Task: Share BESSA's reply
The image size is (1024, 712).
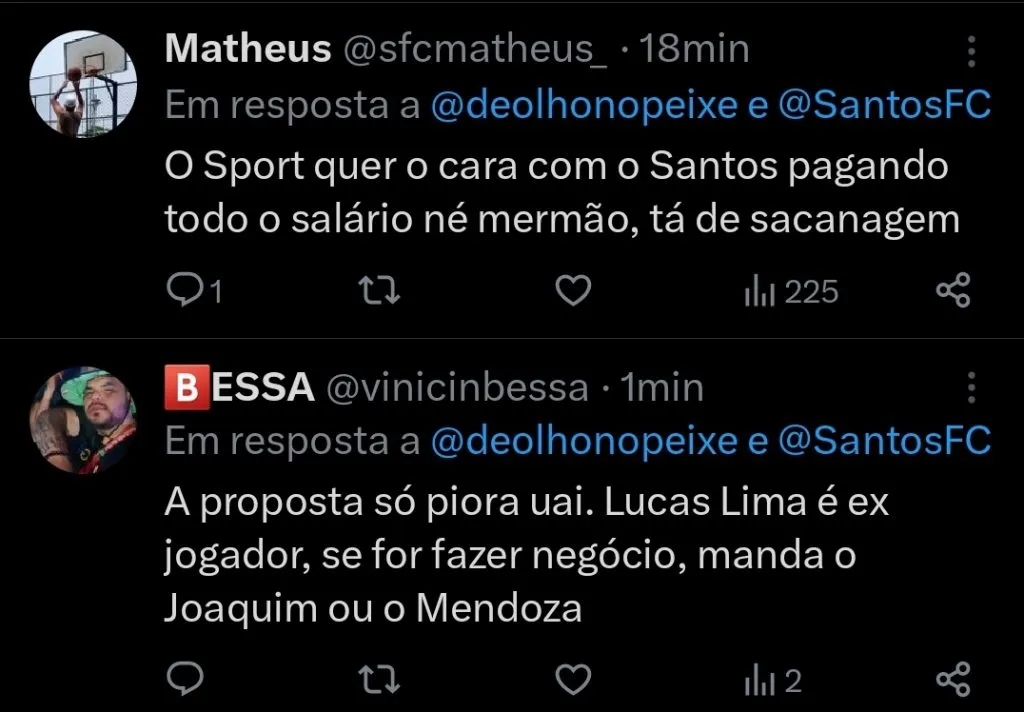Action: (953, 678)
